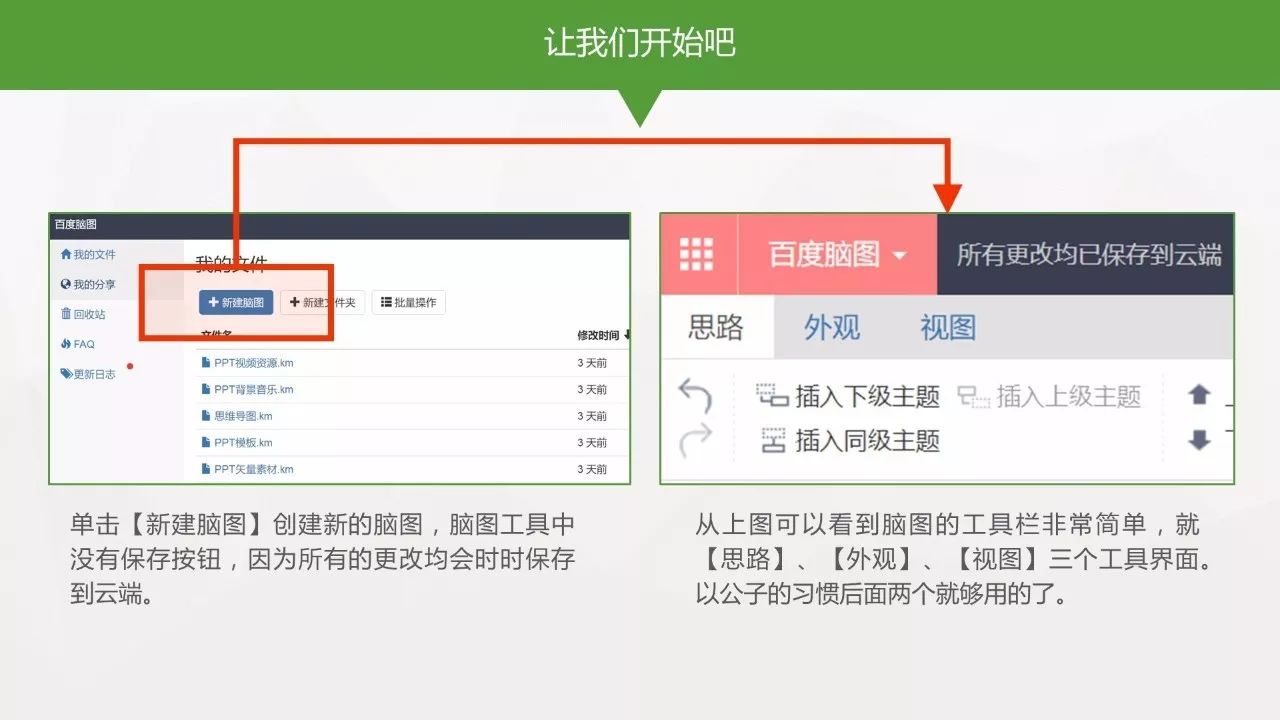
Task: Click the flame icon beside FAQ
Action: [x=66, y=344]
